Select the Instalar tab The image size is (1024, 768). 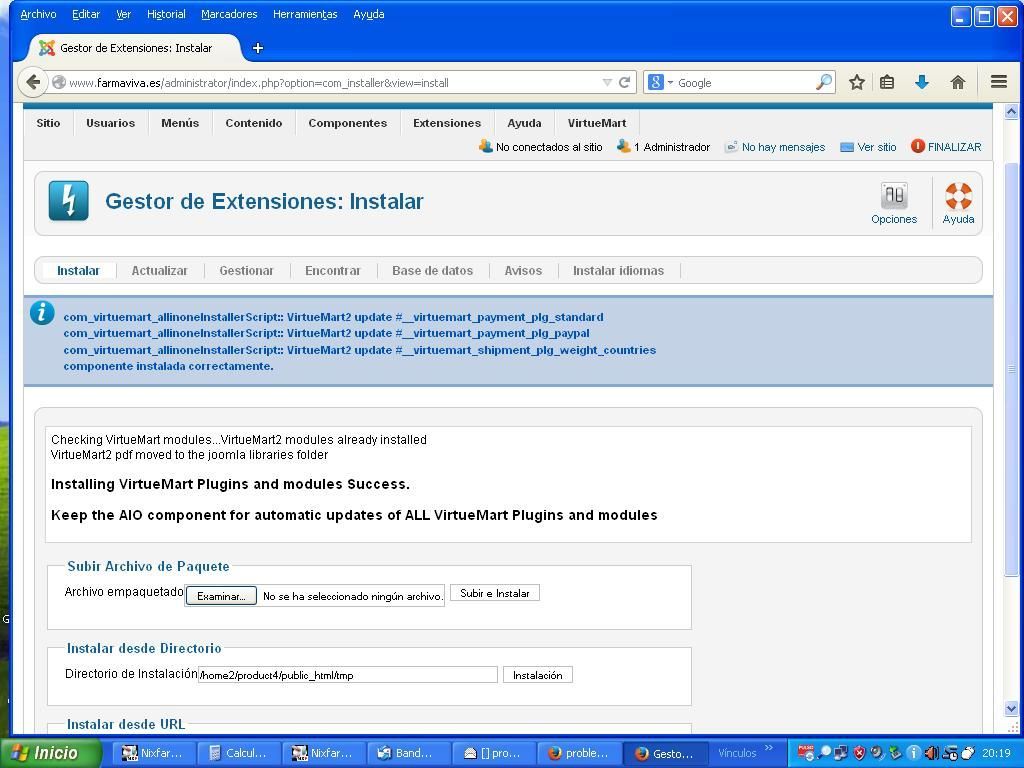point(78,270)
